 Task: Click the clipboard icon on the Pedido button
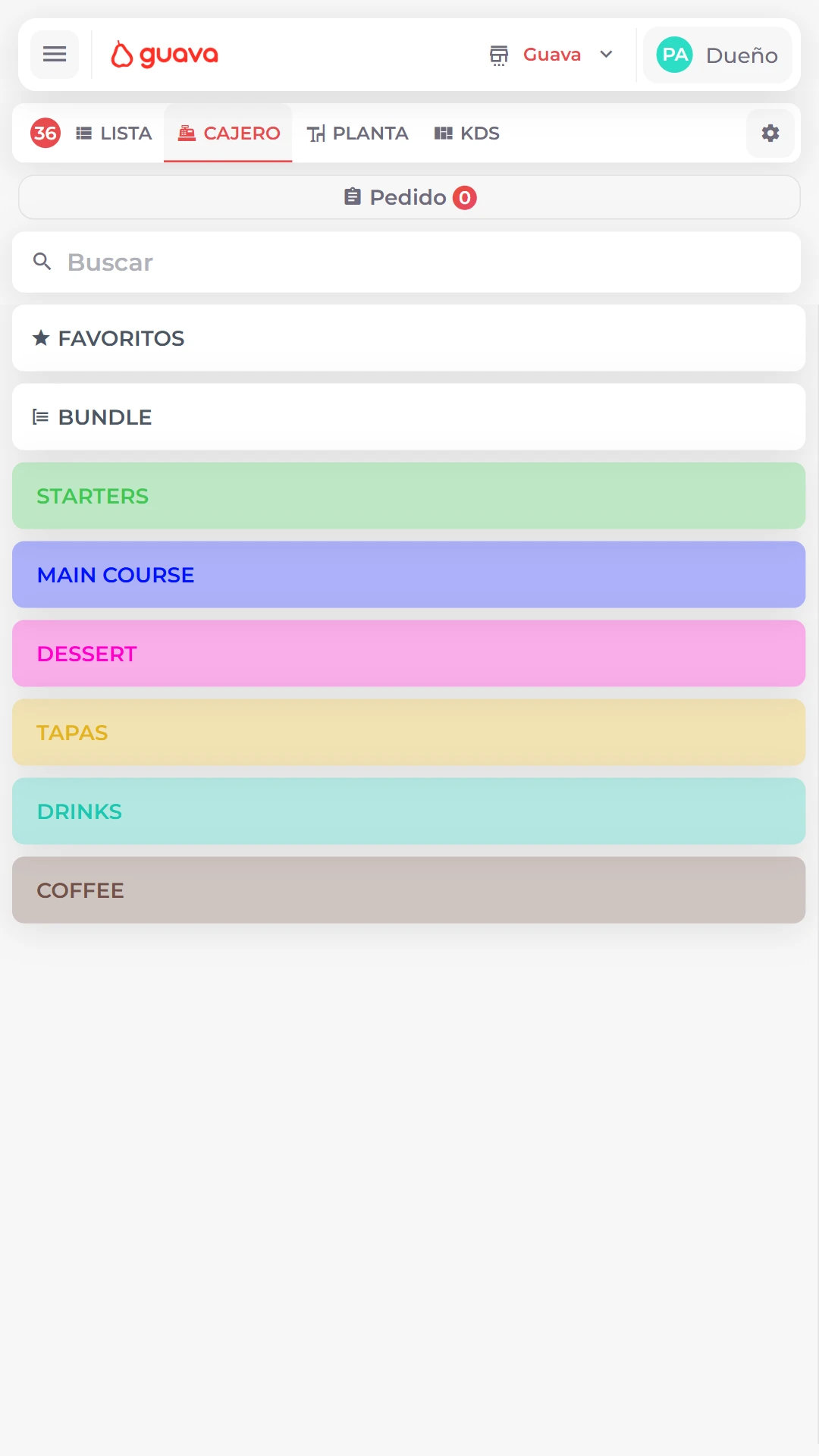352,196
